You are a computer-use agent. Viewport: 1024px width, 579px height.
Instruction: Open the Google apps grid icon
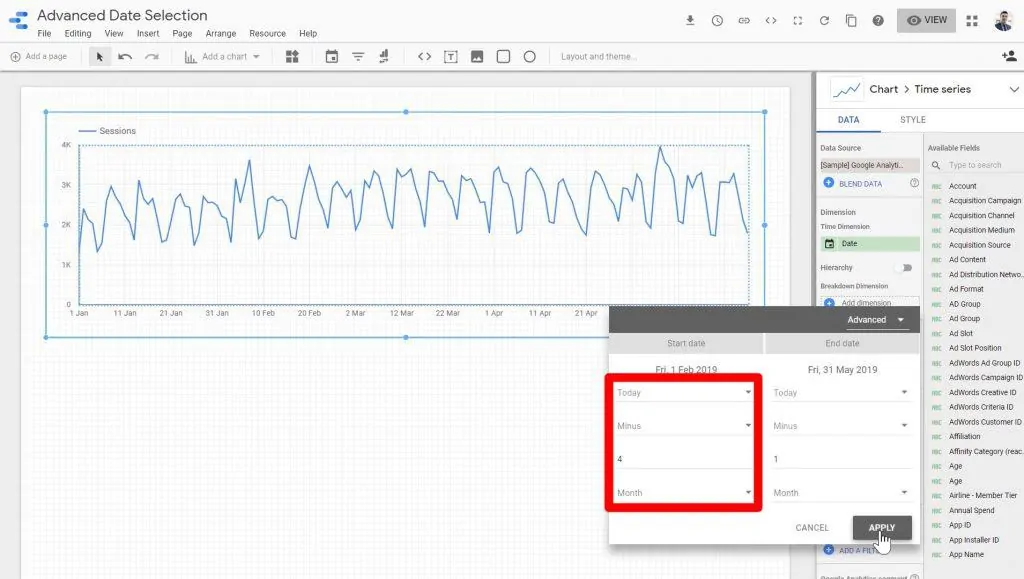(972, 20)
